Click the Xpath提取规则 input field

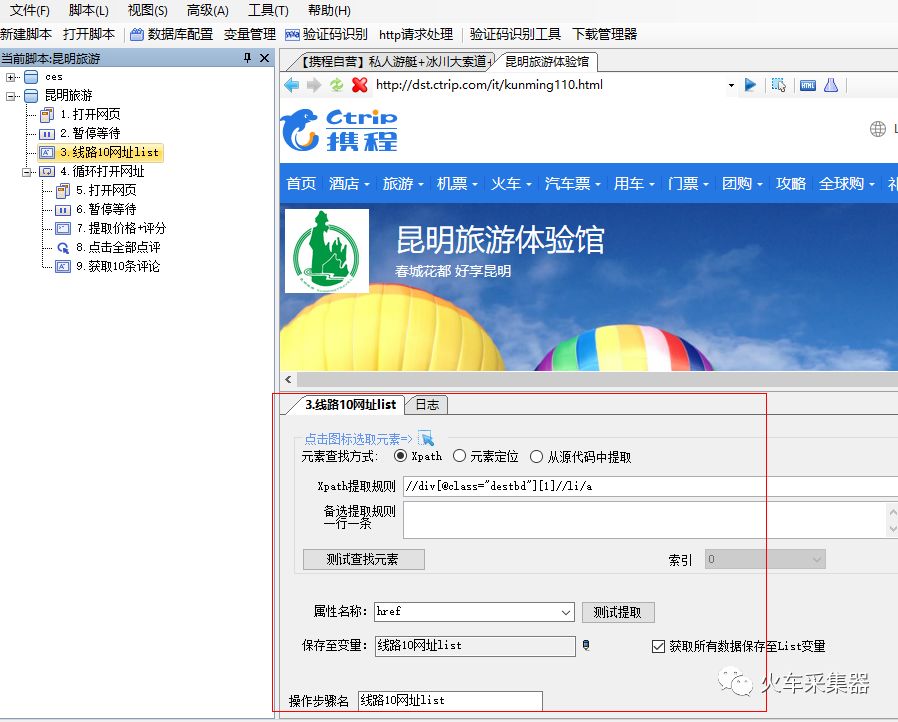(651, 487)
